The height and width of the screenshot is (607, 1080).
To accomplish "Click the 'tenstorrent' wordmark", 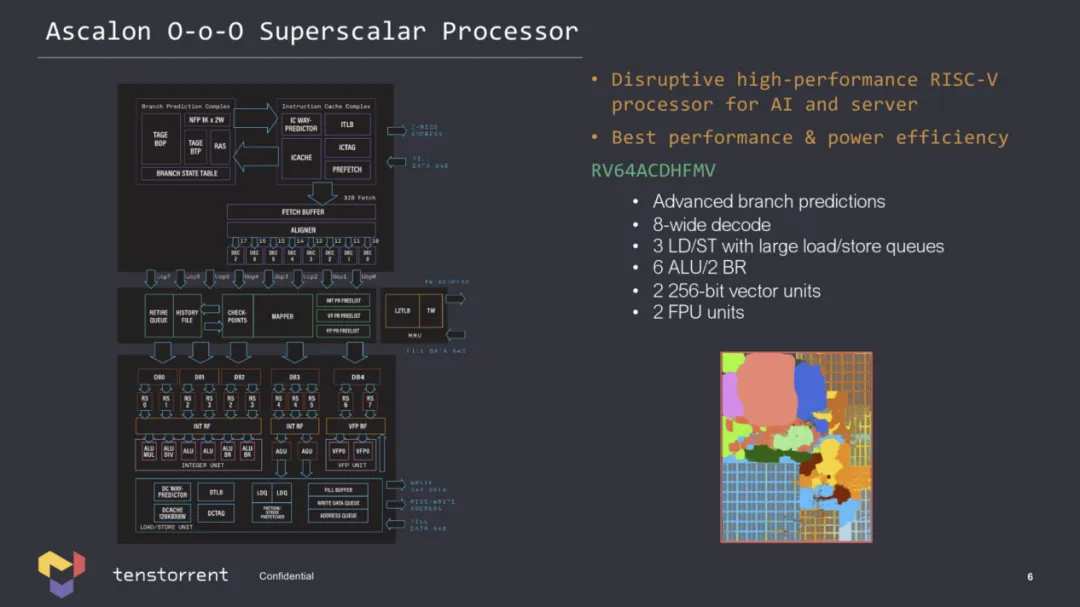I will tap(170, 574).
